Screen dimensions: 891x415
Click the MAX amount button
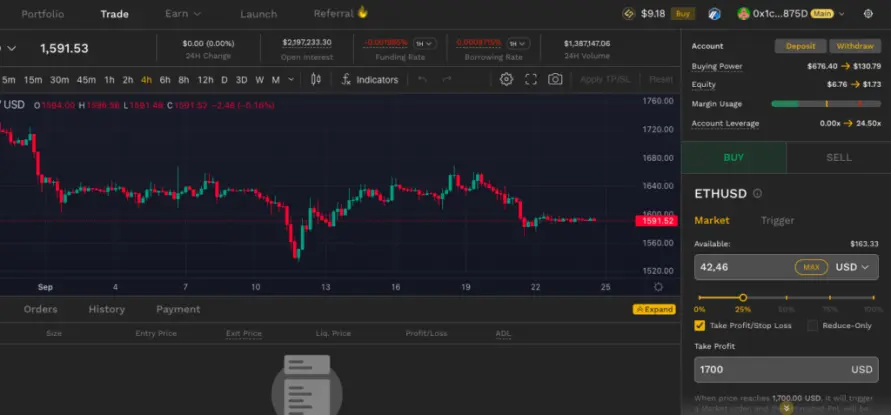click(811, 267)
